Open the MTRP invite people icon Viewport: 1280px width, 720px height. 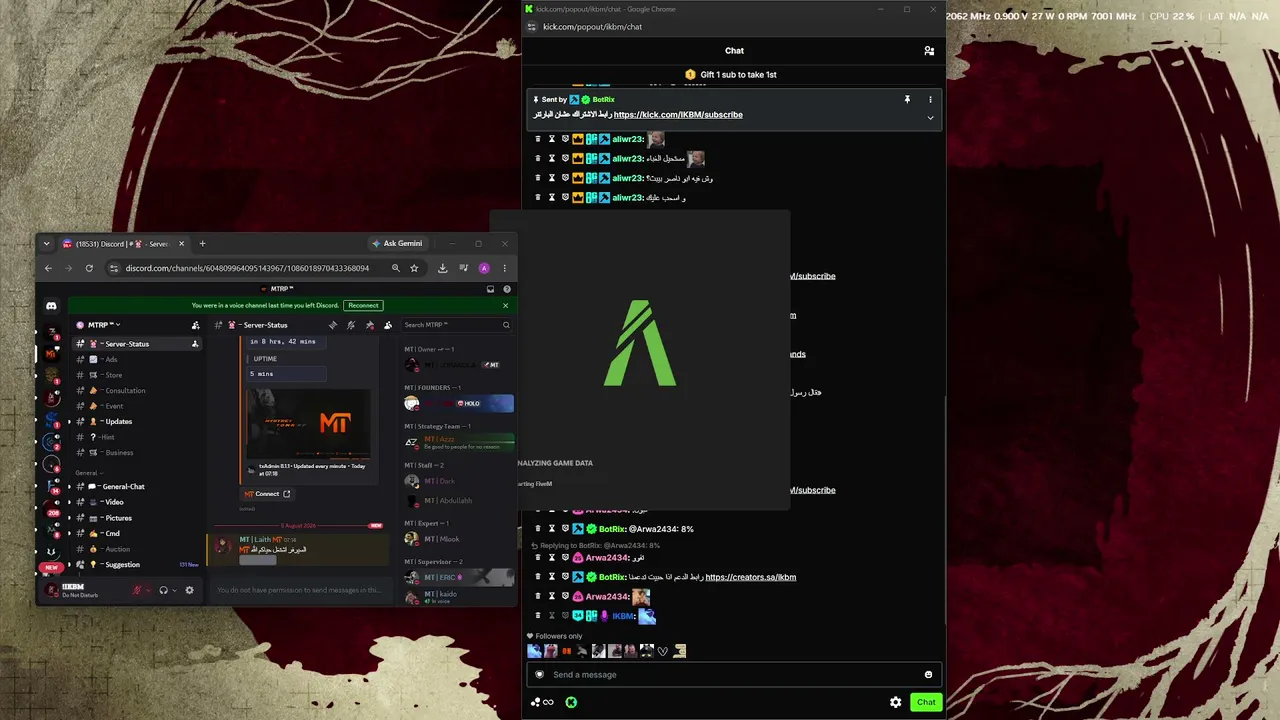195,325
